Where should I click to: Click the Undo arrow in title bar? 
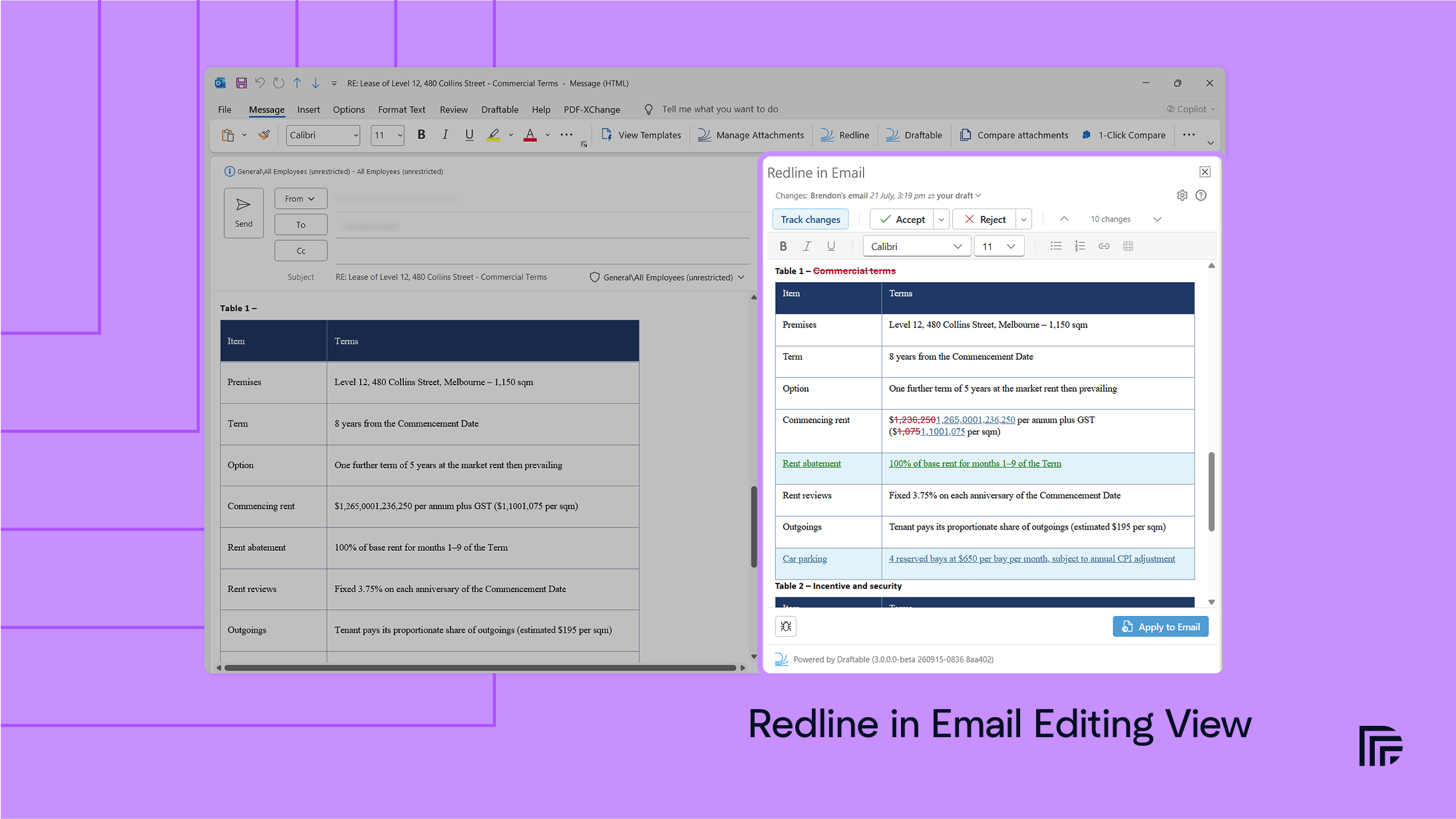coord(260,83)
